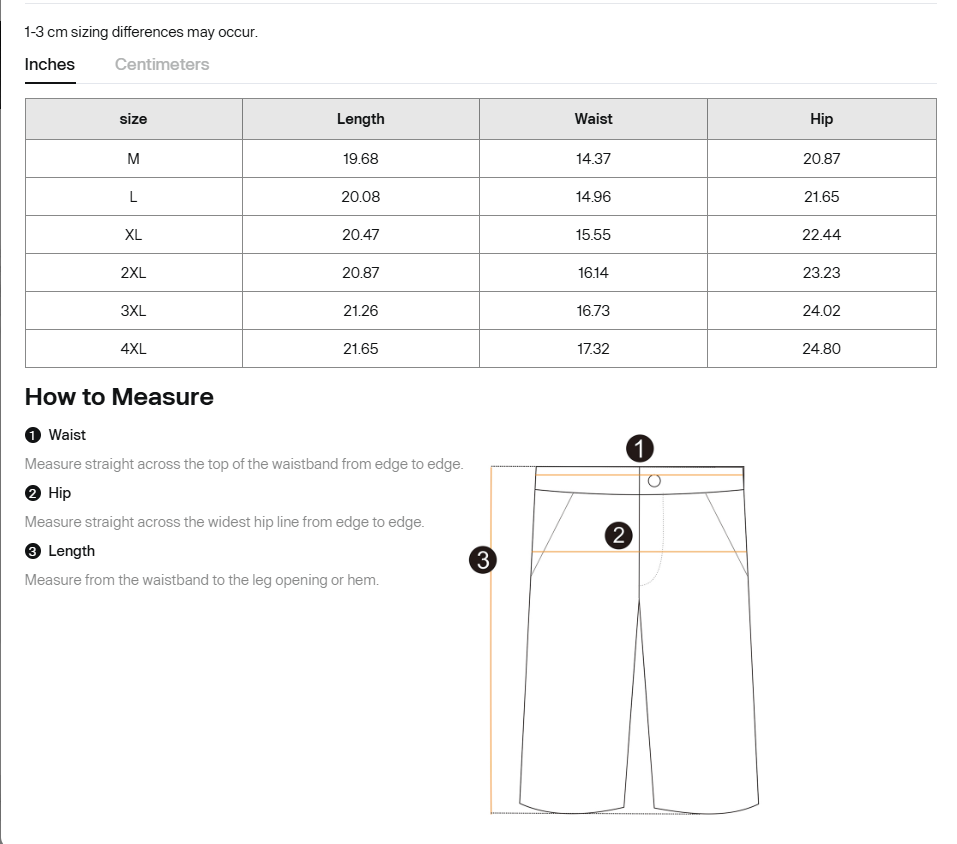957x844 pixels.
Task: Click the number 2 bullet beside Hip
Action: 33,493
